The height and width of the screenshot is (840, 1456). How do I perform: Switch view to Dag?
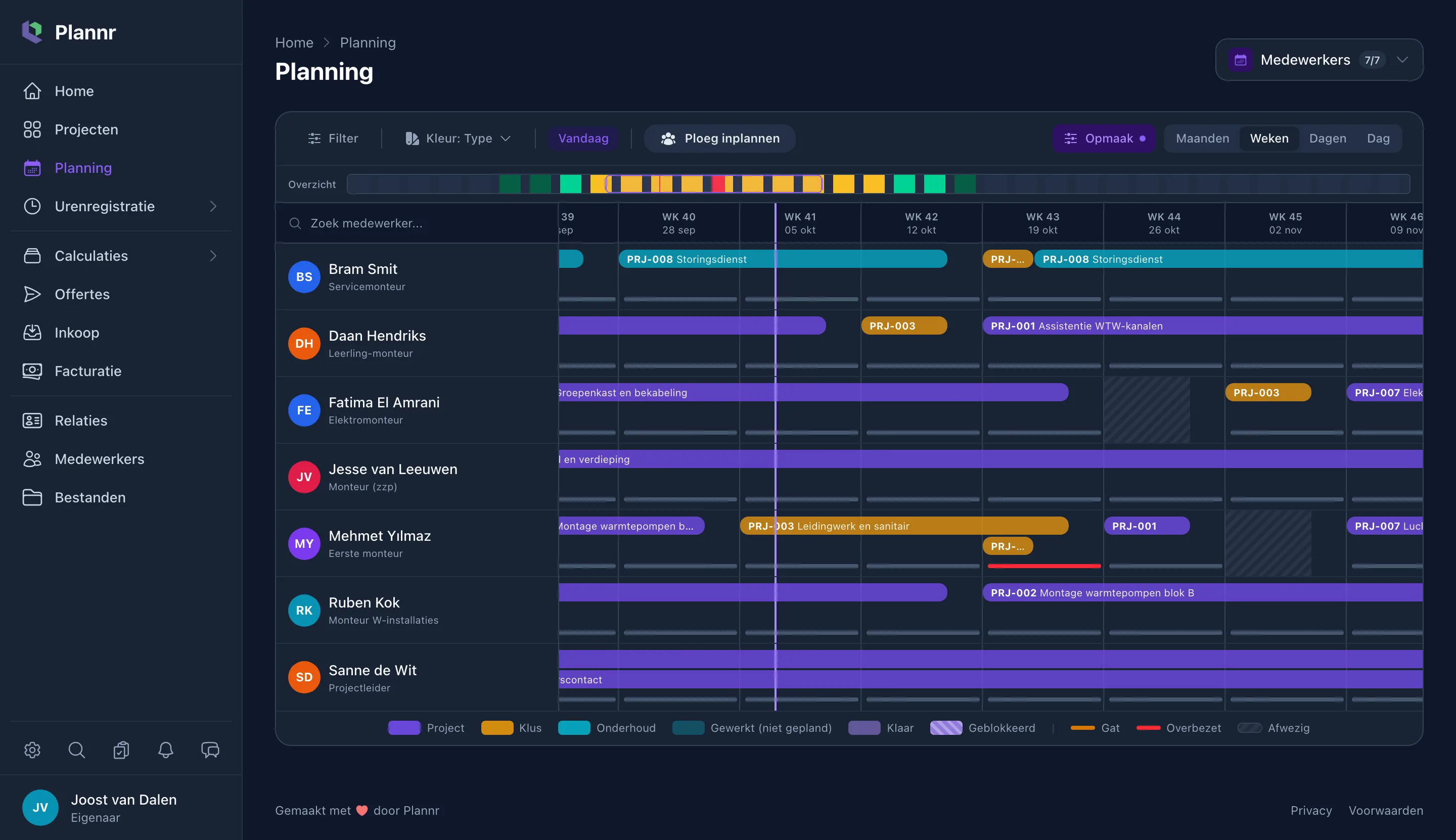(1378, 138)
